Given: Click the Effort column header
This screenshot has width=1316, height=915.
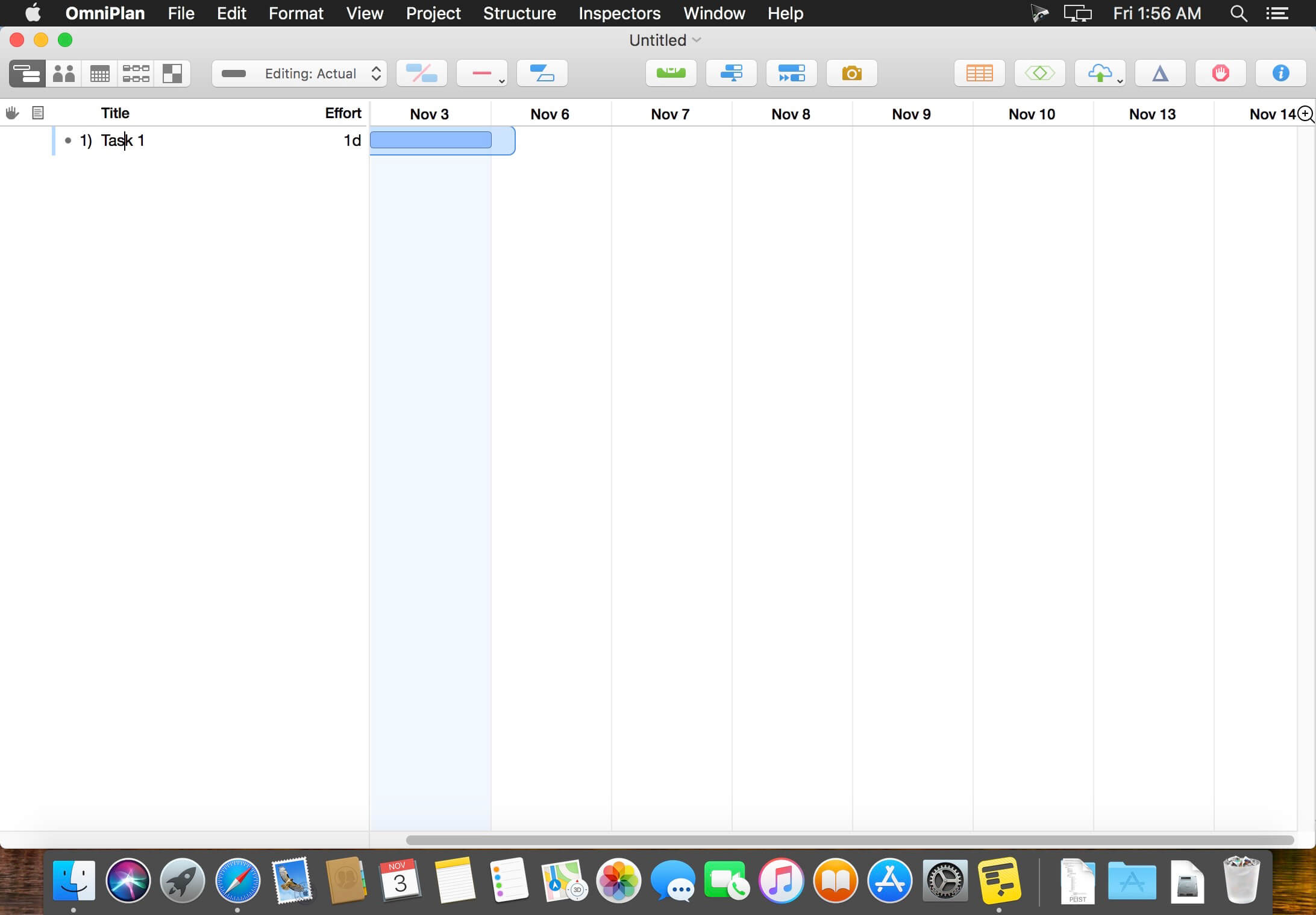Looking at the screenshot, I should pos(342,113).
